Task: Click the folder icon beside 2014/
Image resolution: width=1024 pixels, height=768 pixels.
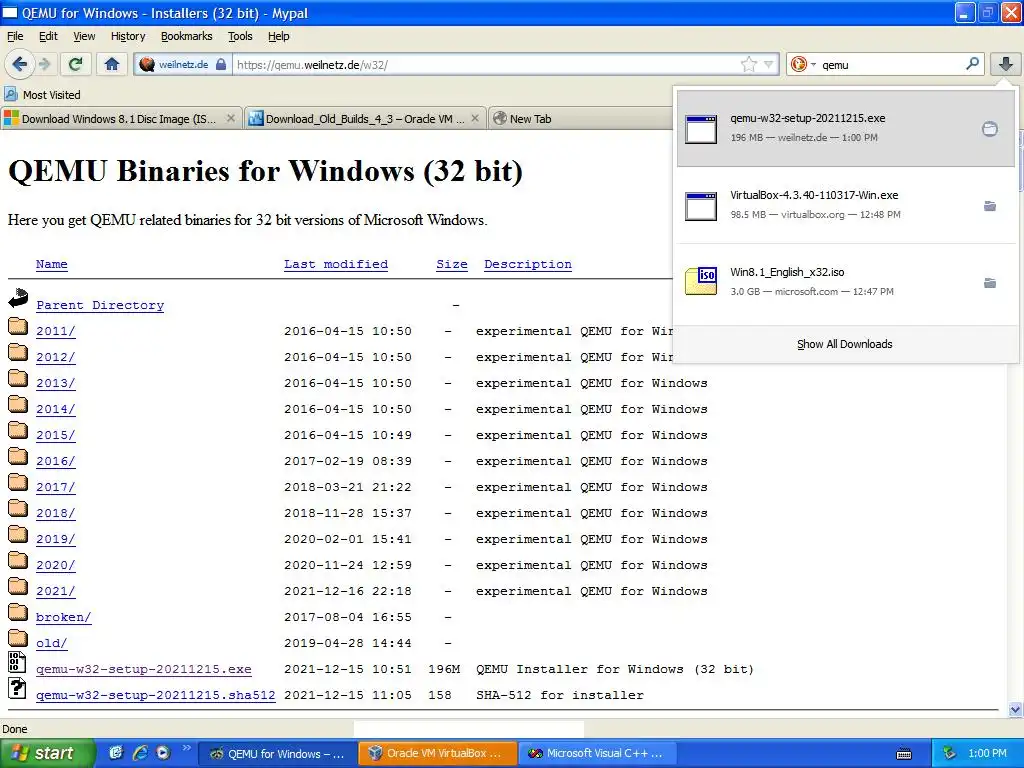Action: (18, 404)
